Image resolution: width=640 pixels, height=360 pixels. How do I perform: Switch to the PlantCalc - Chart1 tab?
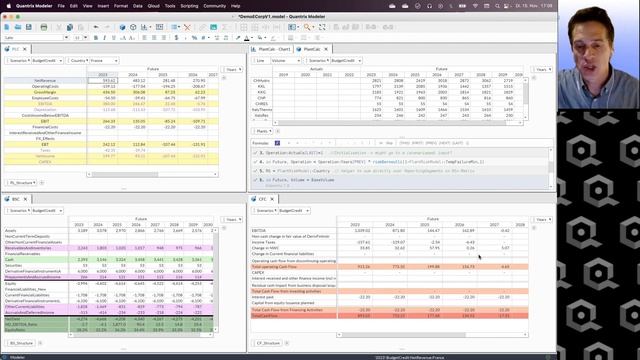pyautogui.click(x=271, y=49)
